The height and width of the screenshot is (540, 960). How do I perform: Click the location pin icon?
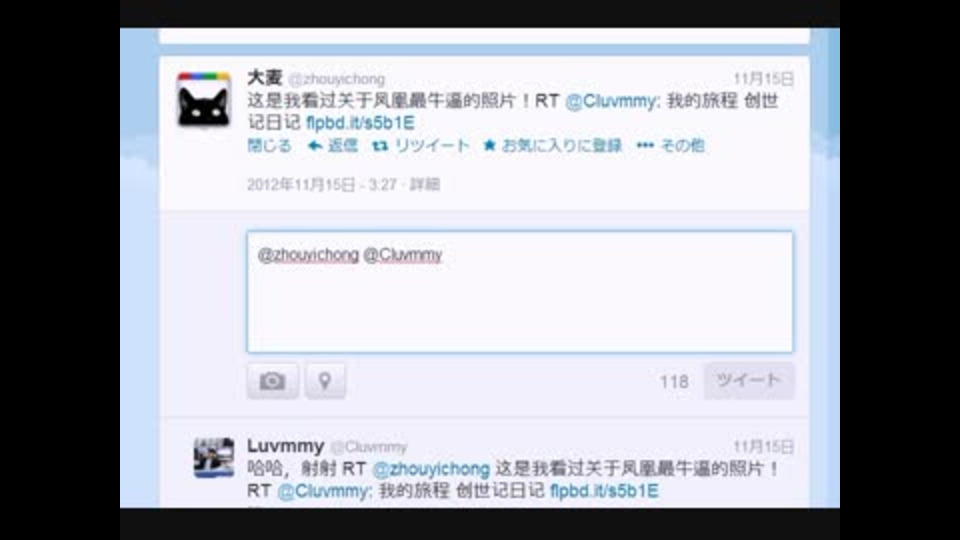coord(325,381)
